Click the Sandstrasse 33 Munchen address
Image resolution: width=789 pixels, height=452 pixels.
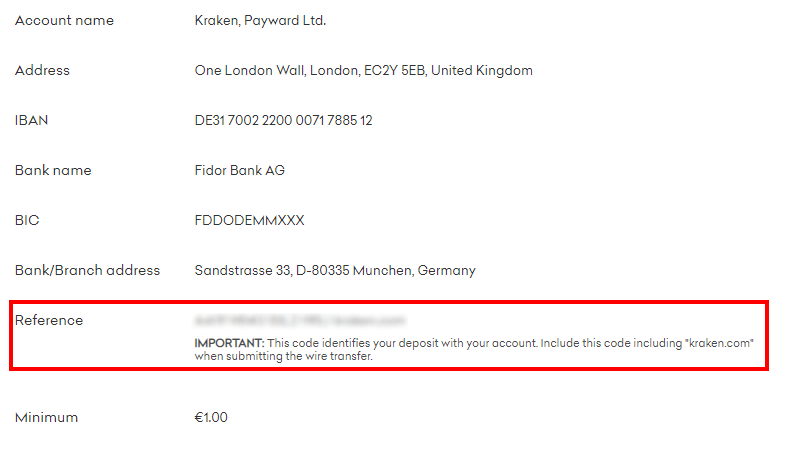pos(334,271)
